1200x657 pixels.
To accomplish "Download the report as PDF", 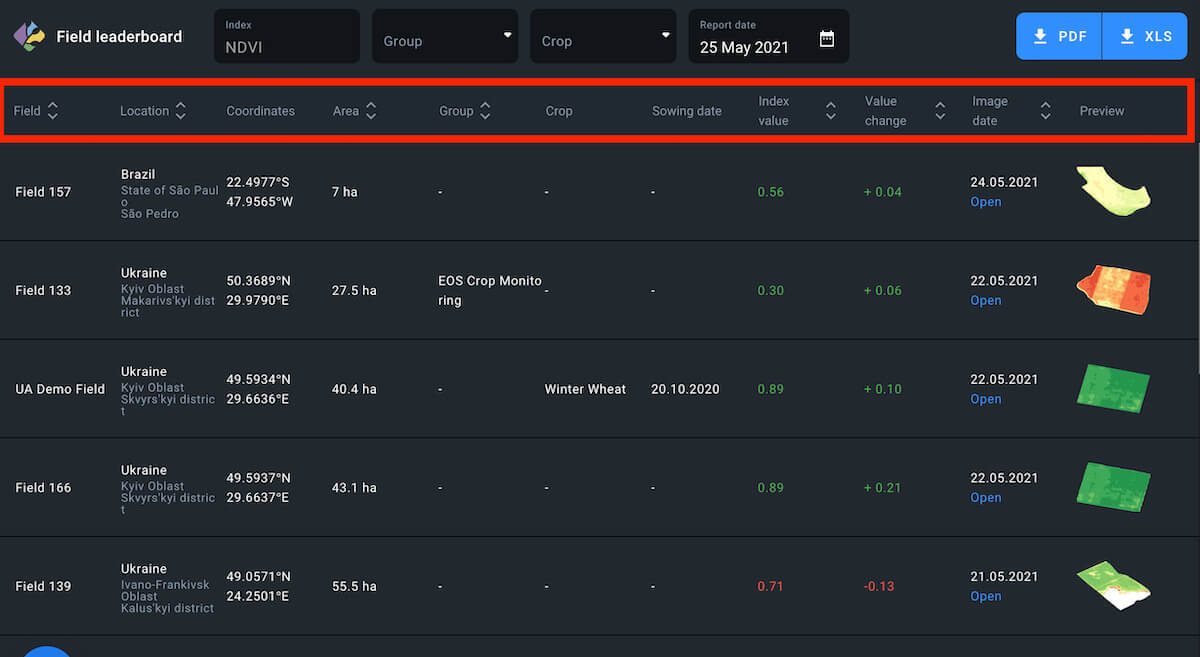I will tap(1059, 37).
